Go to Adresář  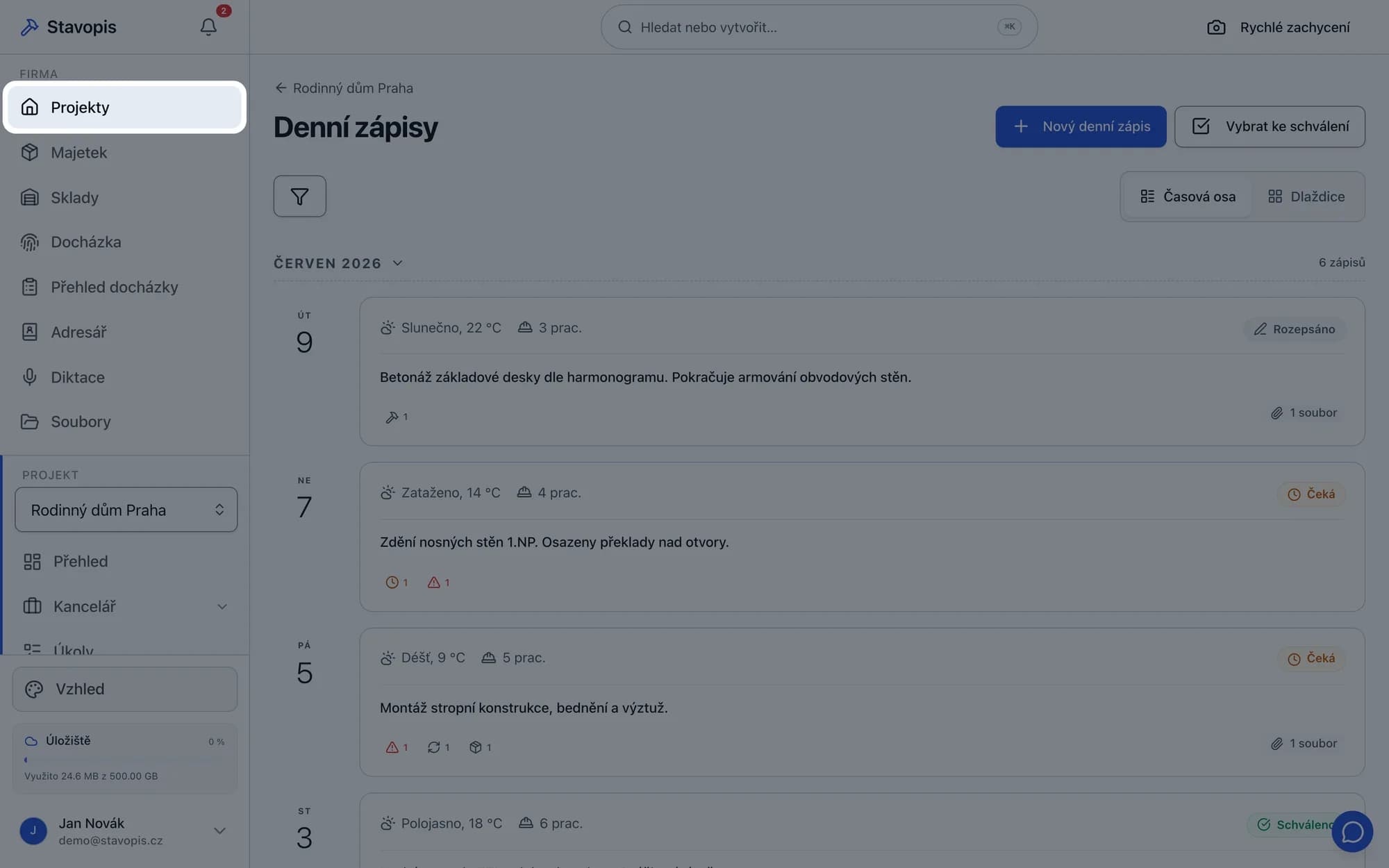125,332
